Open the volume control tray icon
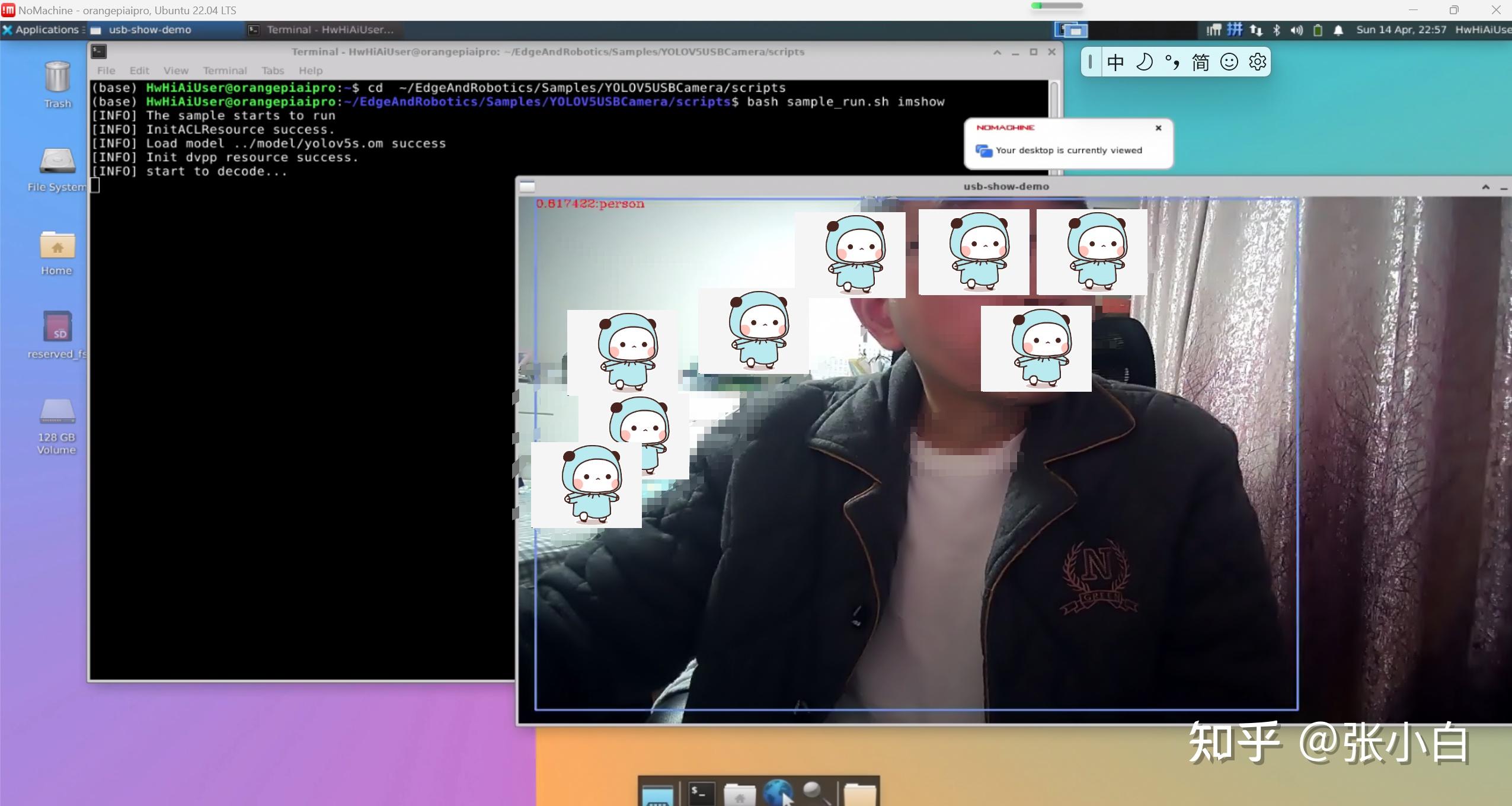This screenshot has height=806, width=1512. click(1297, 30)
